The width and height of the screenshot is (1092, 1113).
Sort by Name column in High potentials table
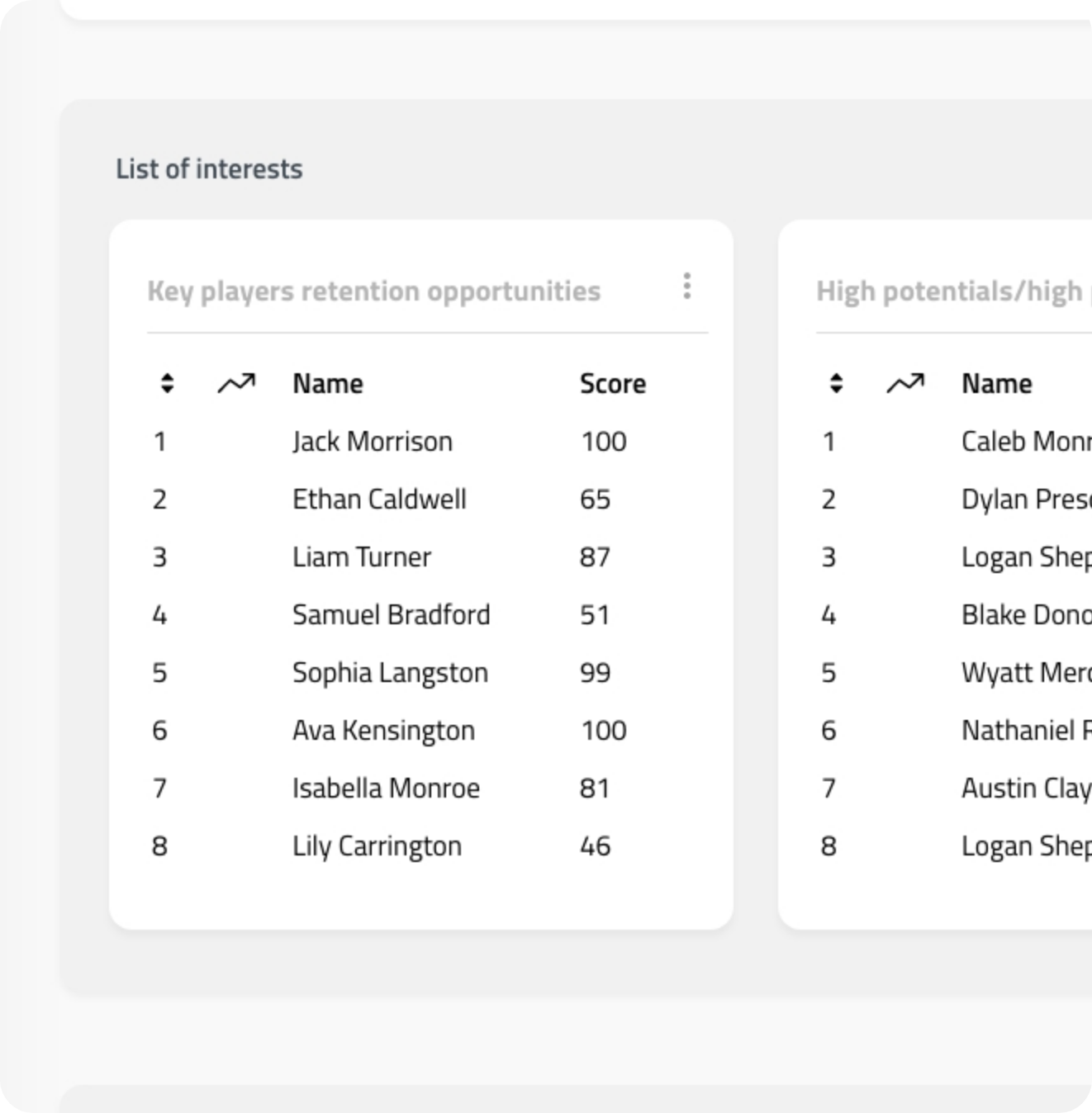click(x=997, y=384)
